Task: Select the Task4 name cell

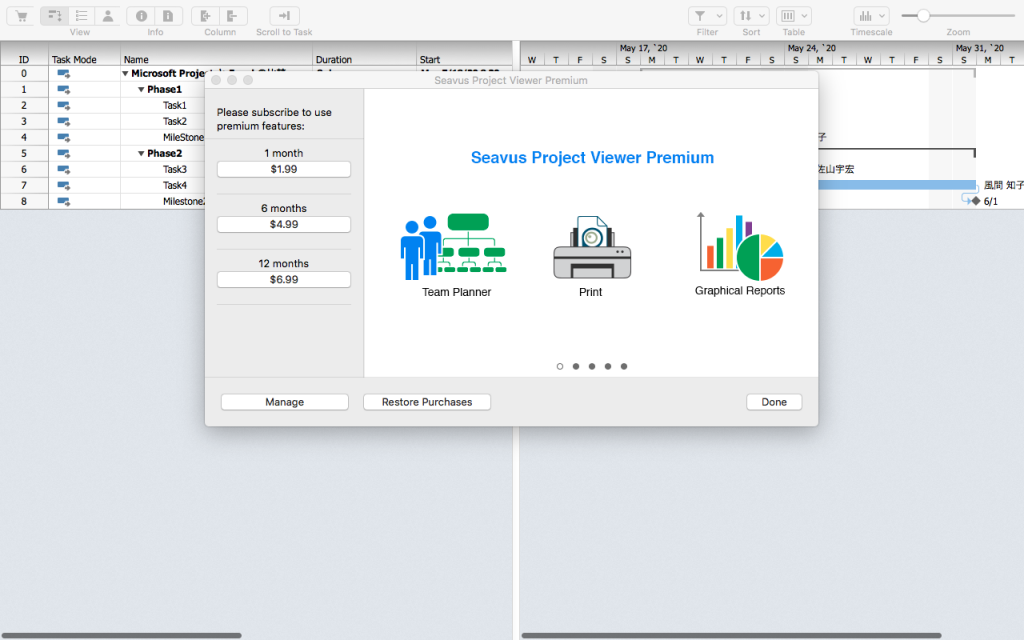Action: [174, 185]
